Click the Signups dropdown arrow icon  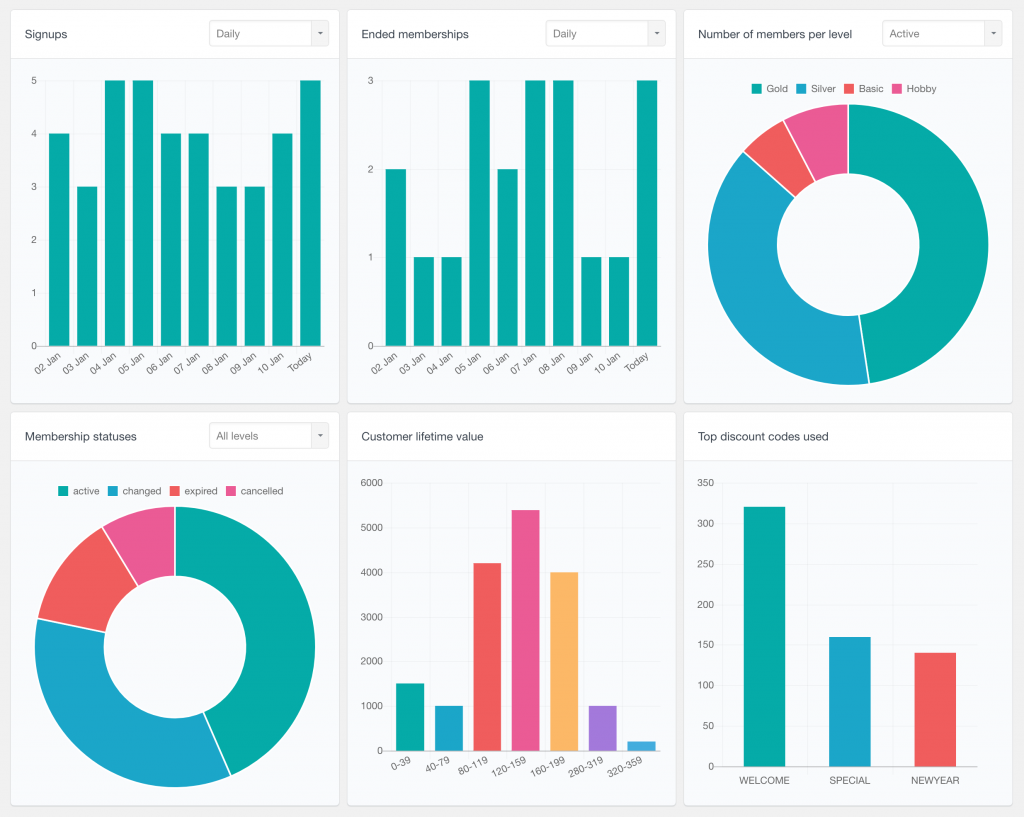[319, 33]
